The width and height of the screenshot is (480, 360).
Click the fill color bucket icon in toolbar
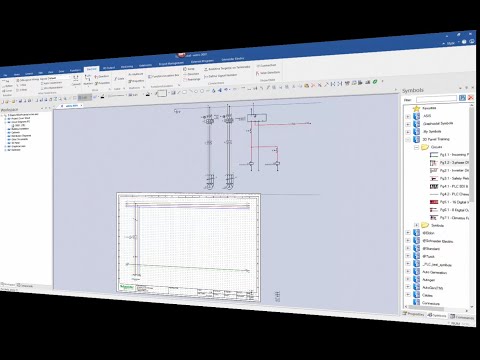(x=148, y=95)
